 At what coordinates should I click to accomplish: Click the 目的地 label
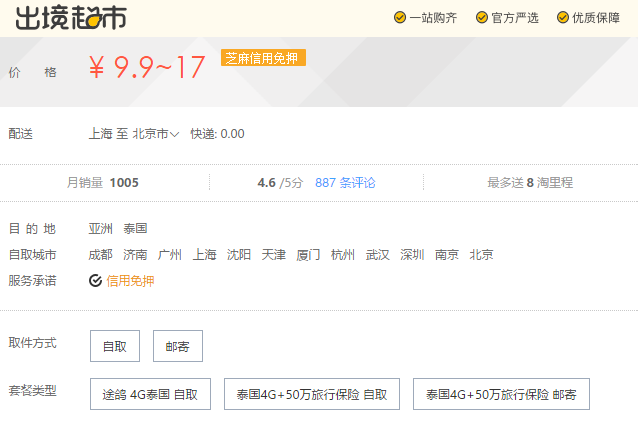32,228
